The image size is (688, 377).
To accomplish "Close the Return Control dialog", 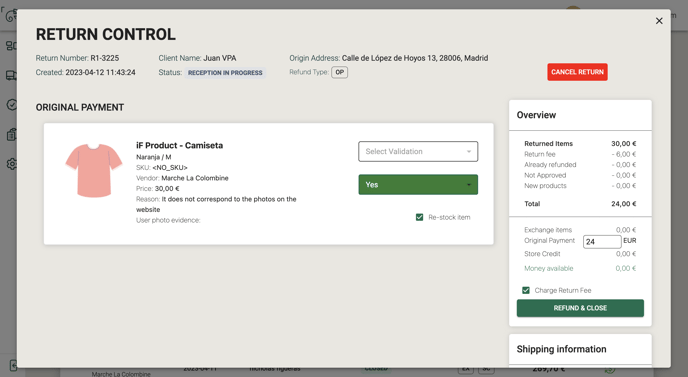I will [659, 21].
